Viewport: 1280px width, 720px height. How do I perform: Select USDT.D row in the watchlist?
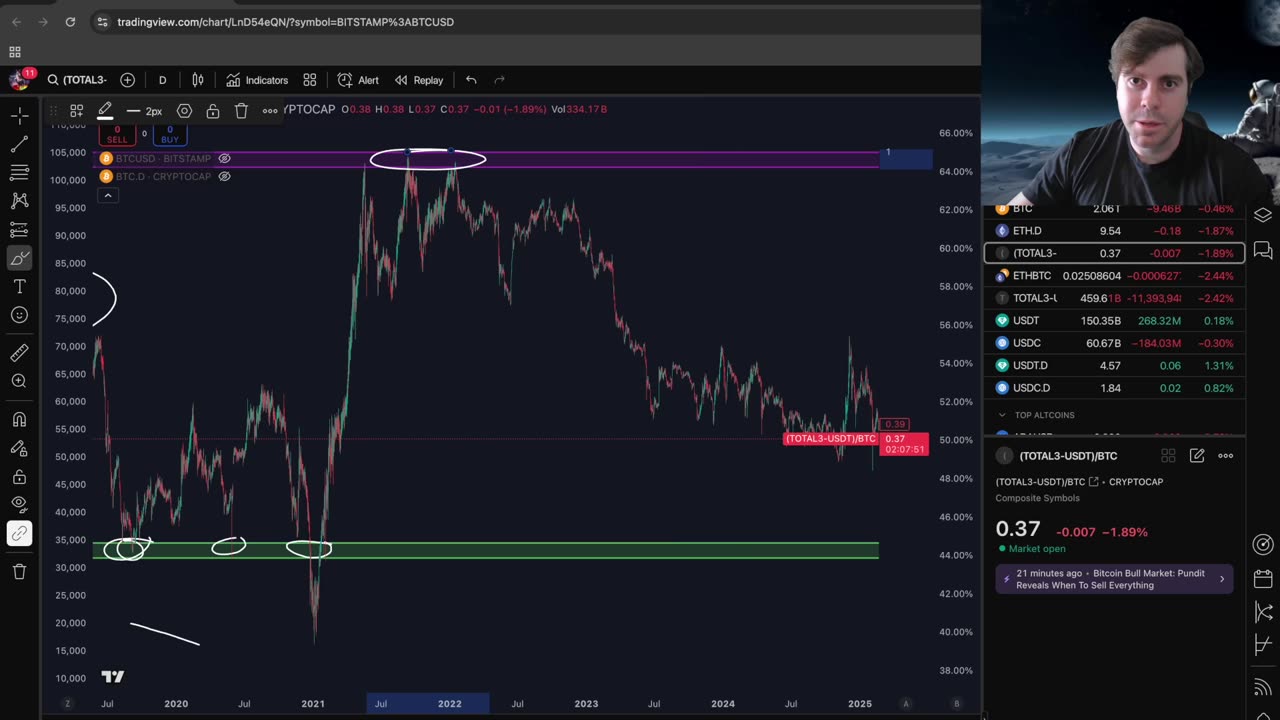point(1115,365)
